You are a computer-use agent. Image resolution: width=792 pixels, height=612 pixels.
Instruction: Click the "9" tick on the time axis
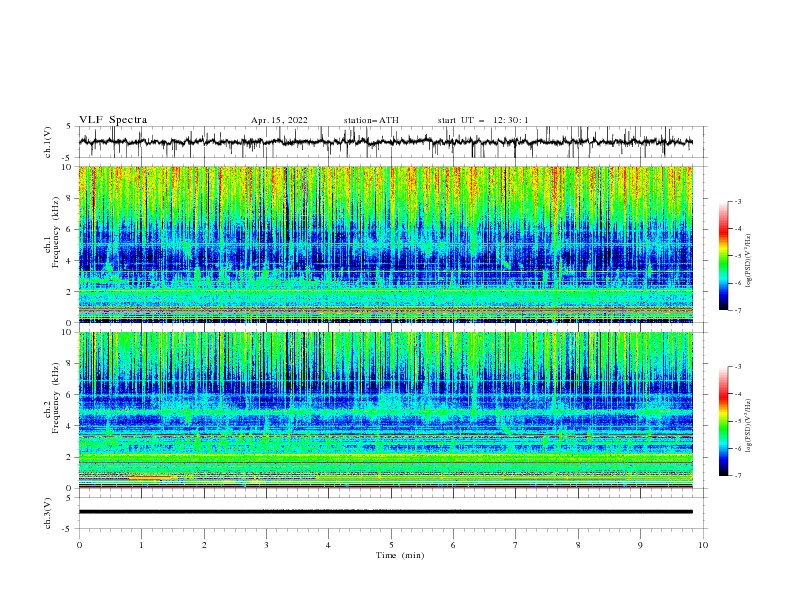point(640,545)
